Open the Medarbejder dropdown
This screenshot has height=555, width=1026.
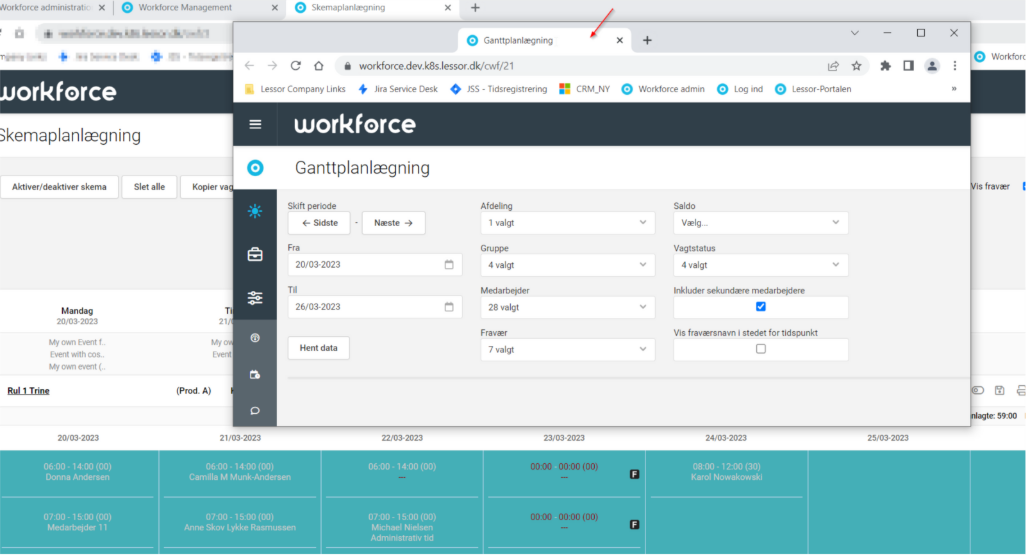567,307
